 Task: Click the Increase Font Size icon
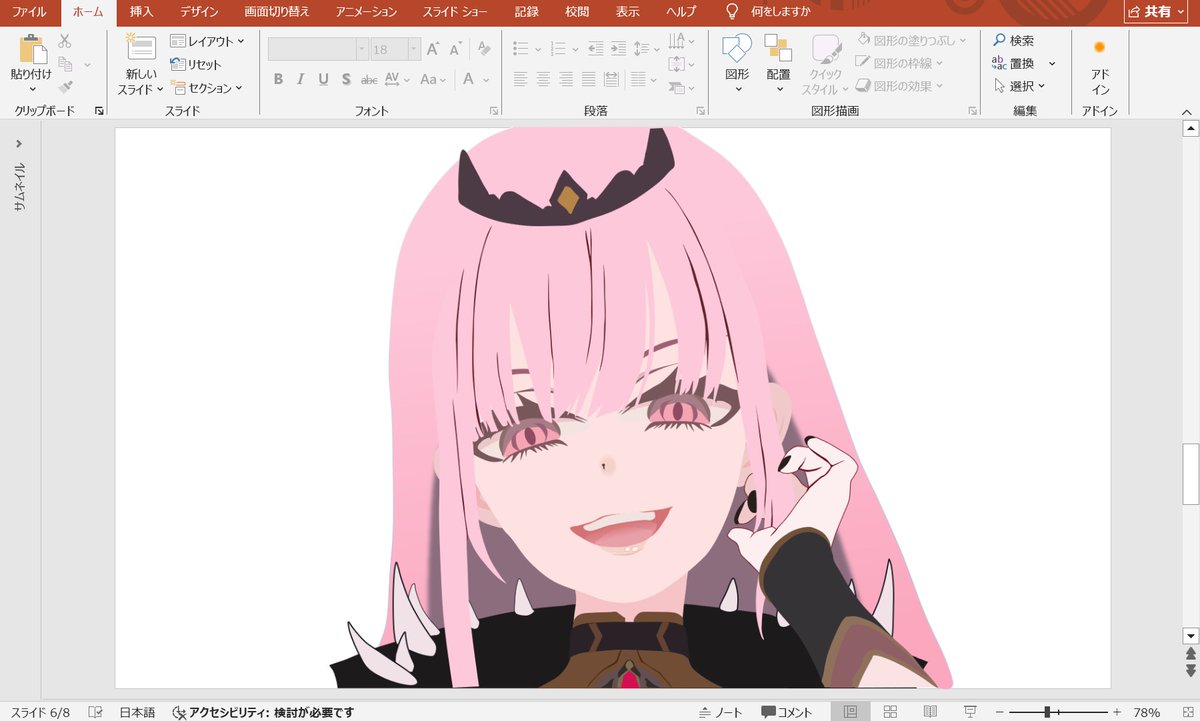point(433,49)
